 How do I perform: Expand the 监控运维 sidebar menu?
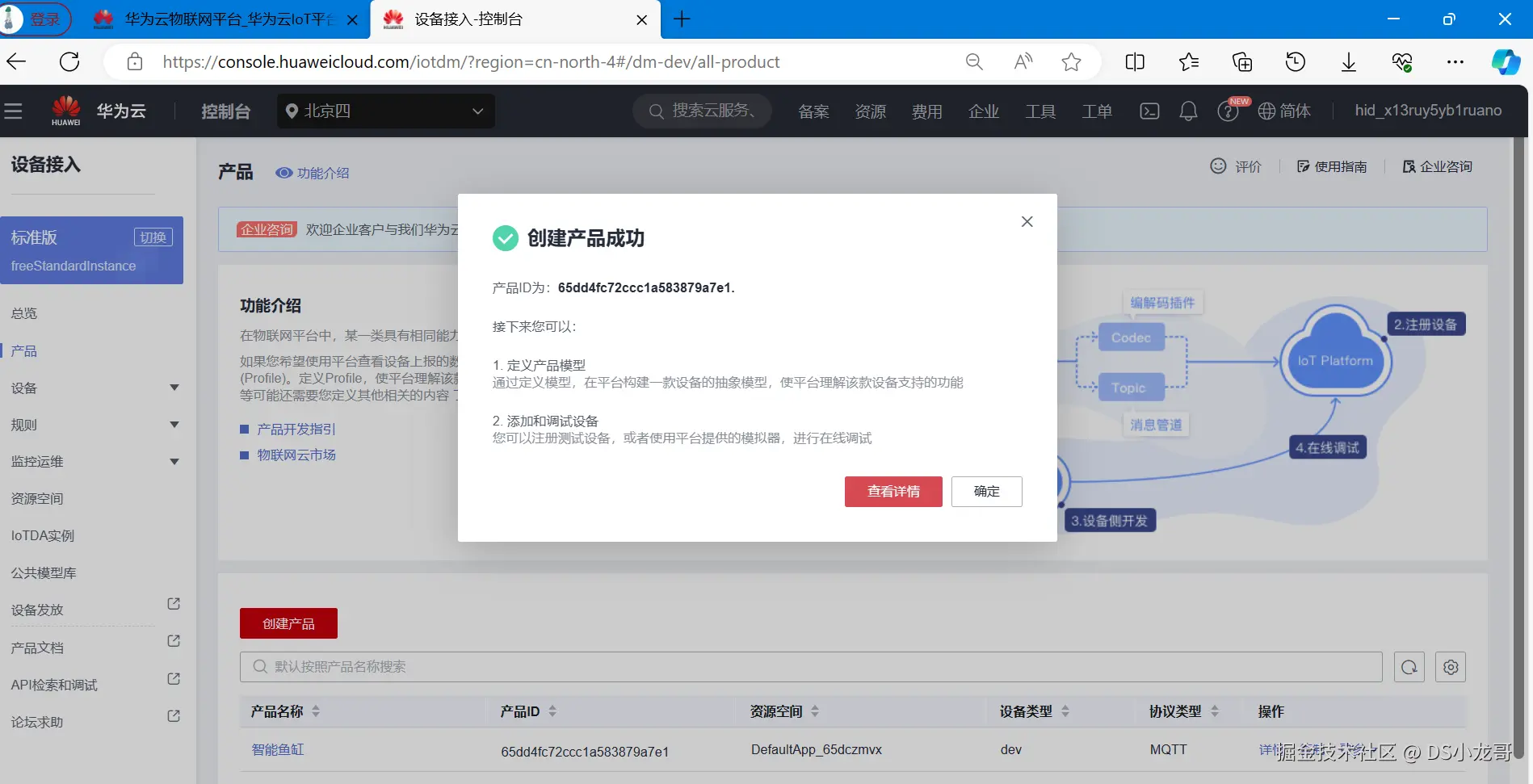tap(174, 462)
